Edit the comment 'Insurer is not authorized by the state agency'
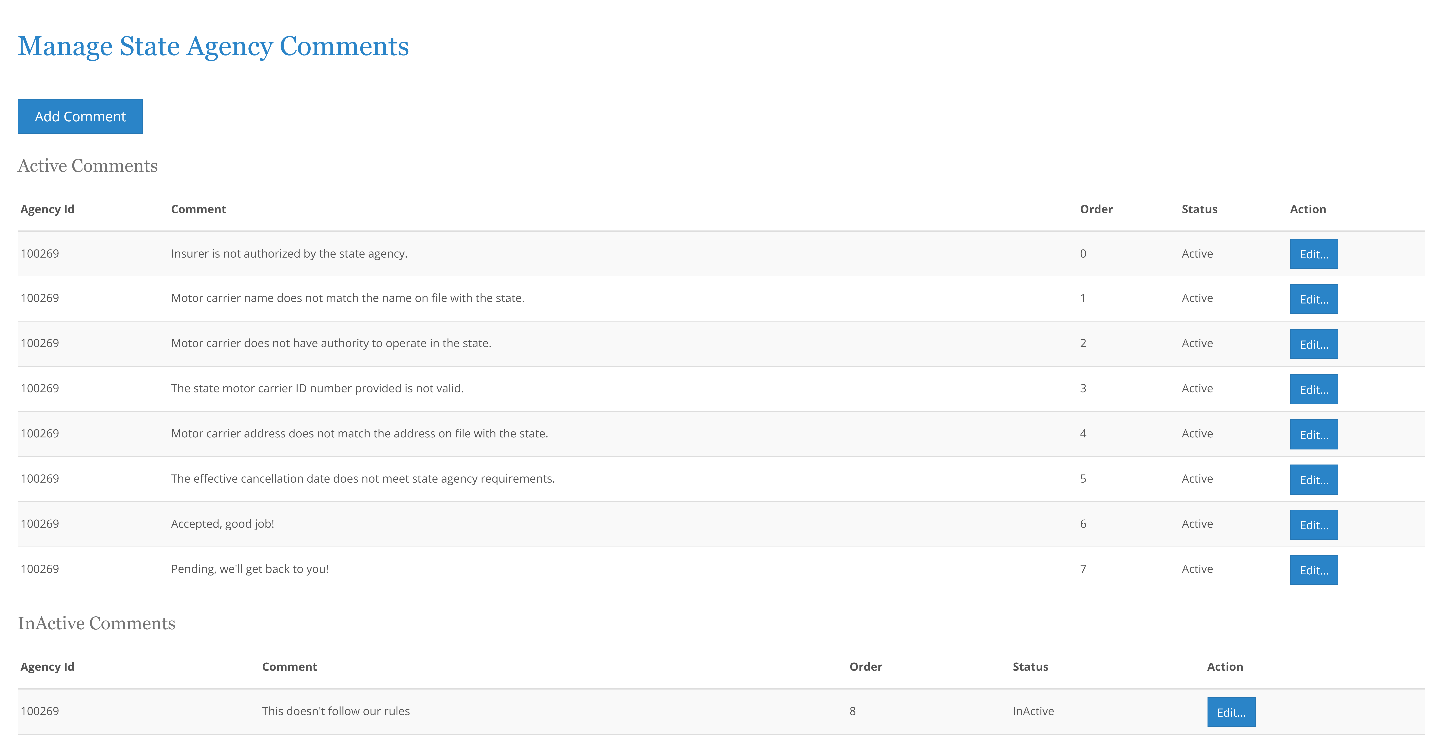This screenshot has width=1430, height=736. coord(1313,253)
